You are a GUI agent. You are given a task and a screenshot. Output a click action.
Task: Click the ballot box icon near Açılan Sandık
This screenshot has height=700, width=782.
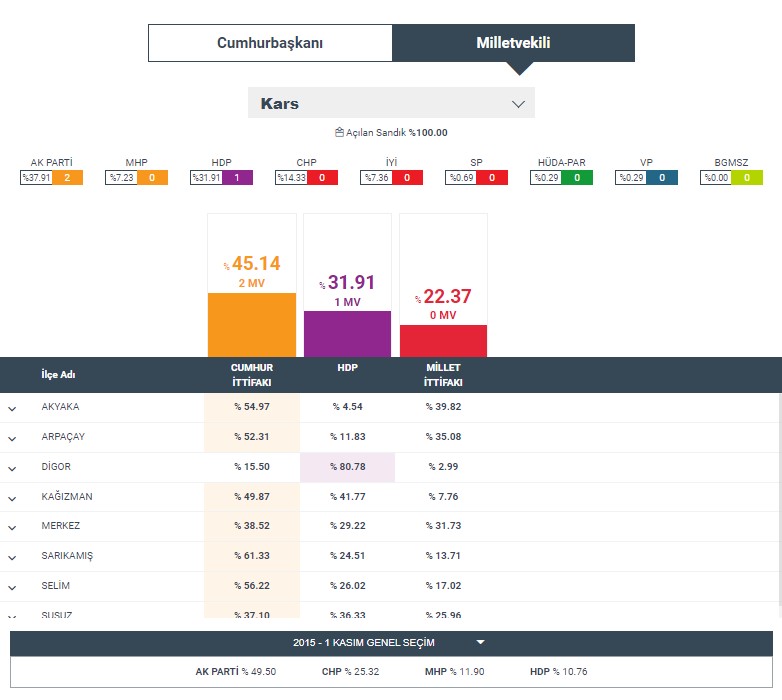pos(339,132)
